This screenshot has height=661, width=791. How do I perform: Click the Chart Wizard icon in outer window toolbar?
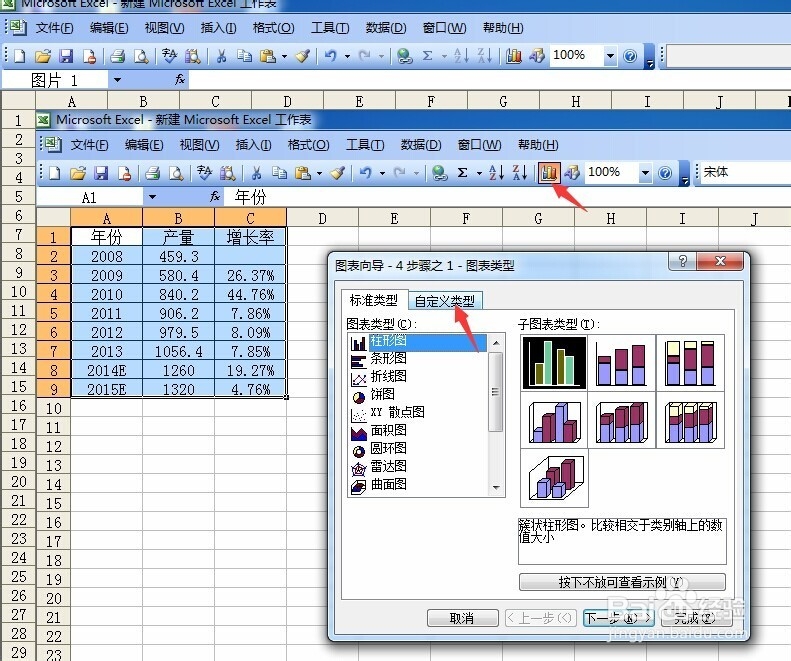point(514,56)
